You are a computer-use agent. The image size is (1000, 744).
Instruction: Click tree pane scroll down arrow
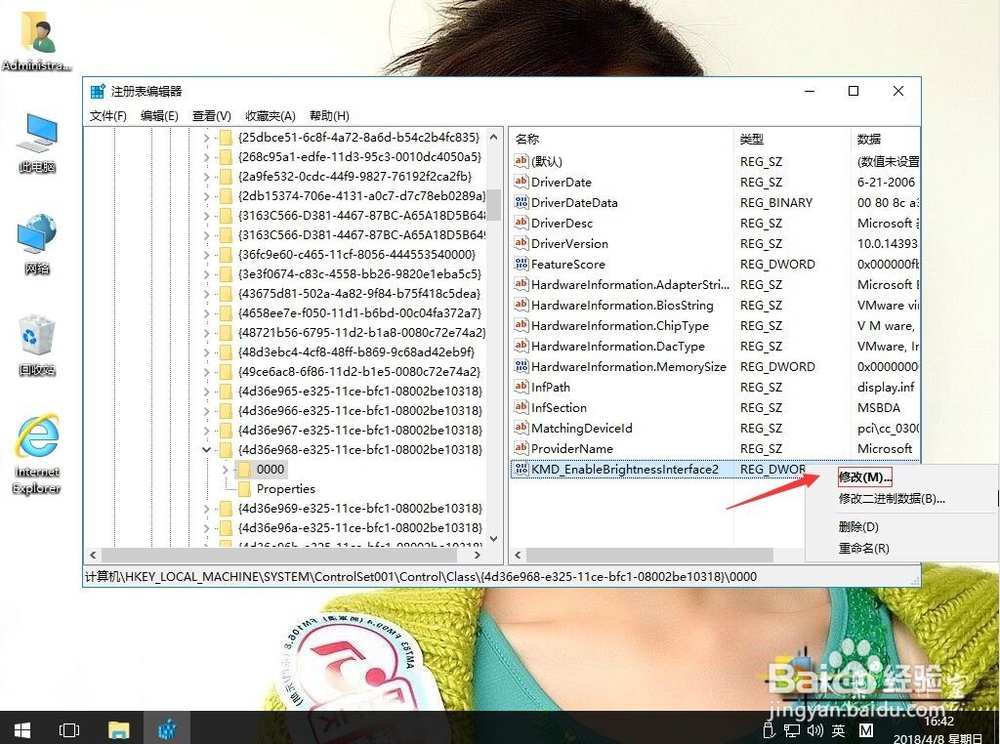click(494, 539)
